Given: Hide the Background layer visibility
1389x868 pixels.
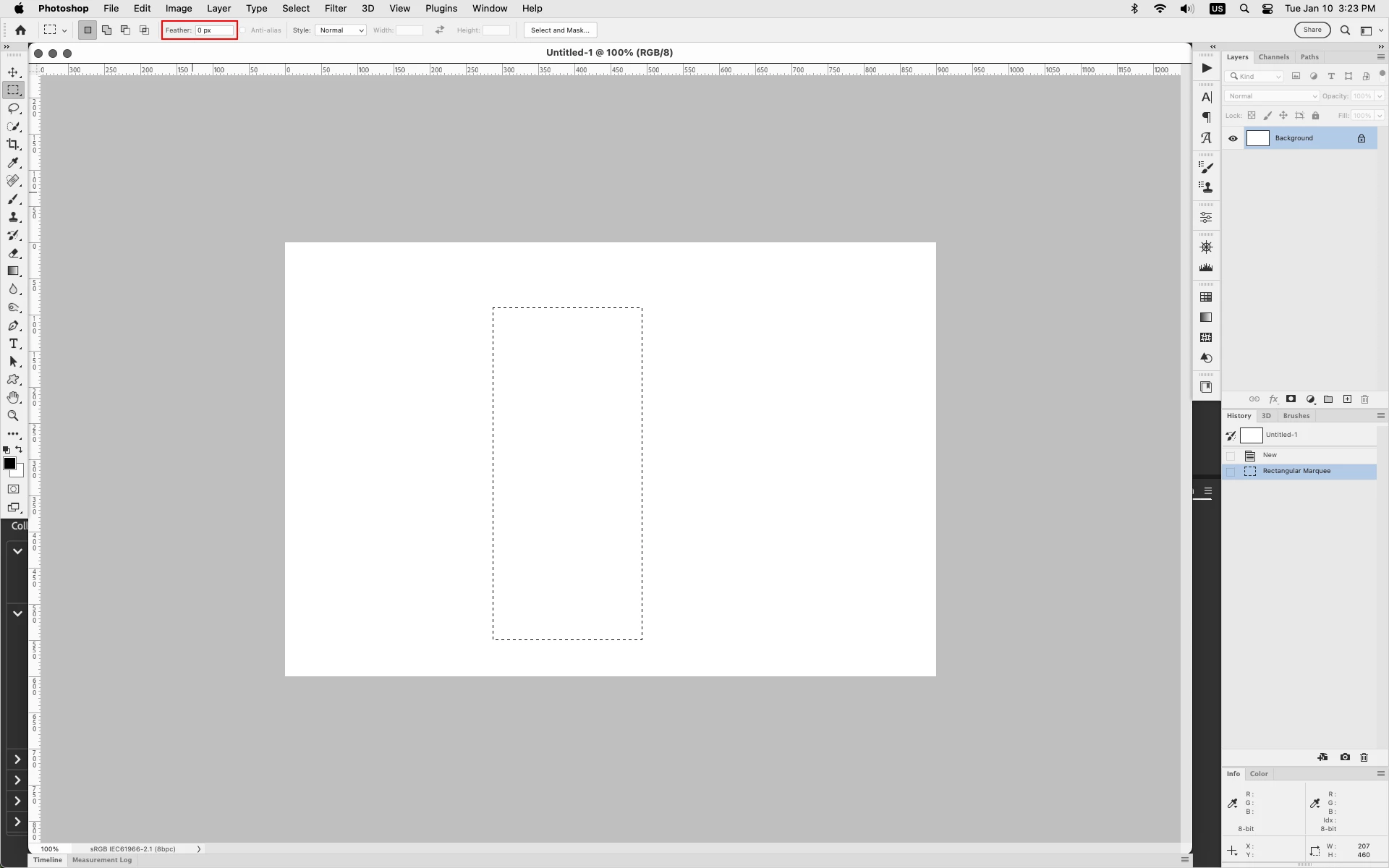Looking at the screenshot, I should pos(1233,138).
